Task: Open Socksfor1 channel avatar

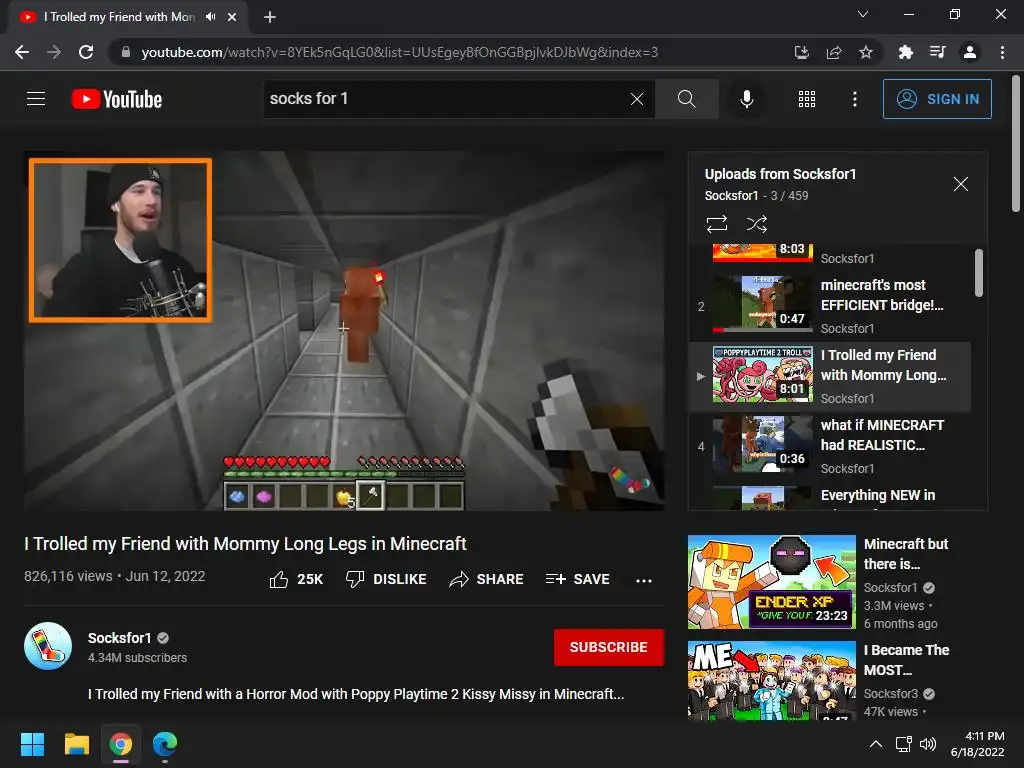Action: [48, 646]
